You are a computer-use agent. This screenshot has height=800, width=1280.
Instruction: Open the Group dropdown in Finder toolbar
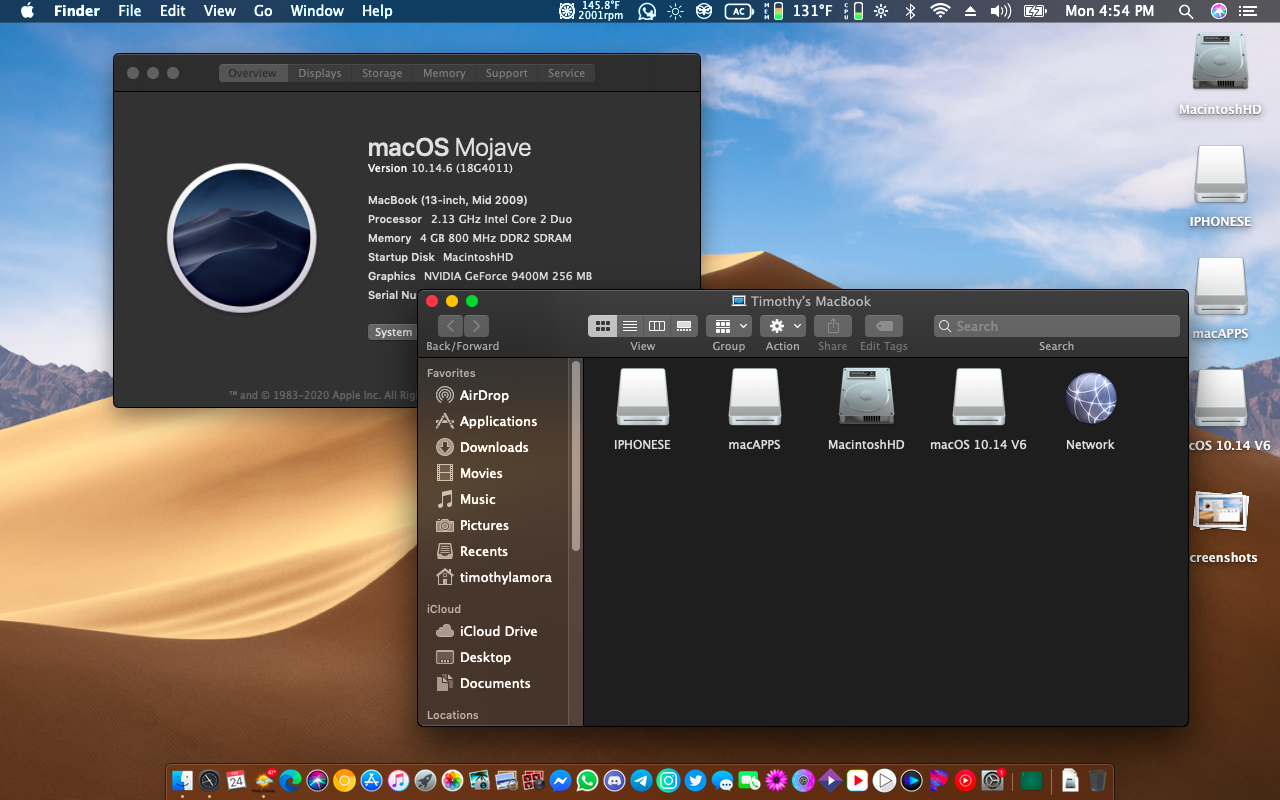pos(728,326)
